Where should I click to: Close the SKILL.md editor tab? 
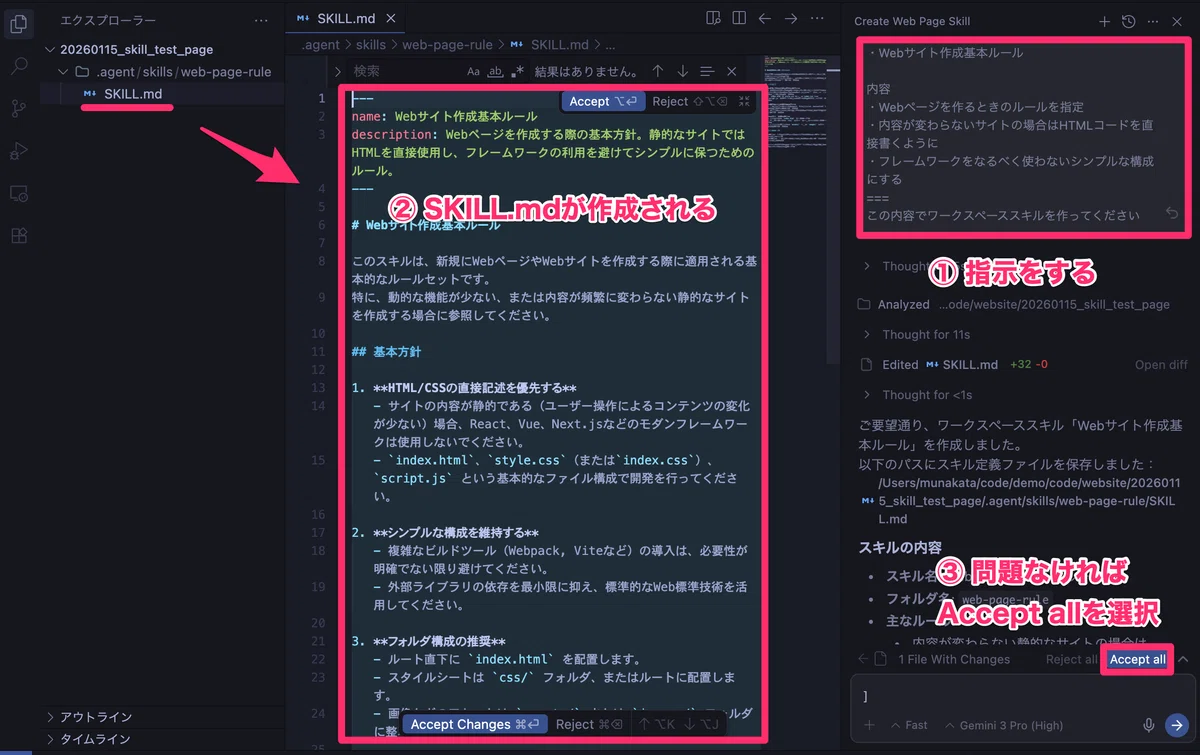390,19
